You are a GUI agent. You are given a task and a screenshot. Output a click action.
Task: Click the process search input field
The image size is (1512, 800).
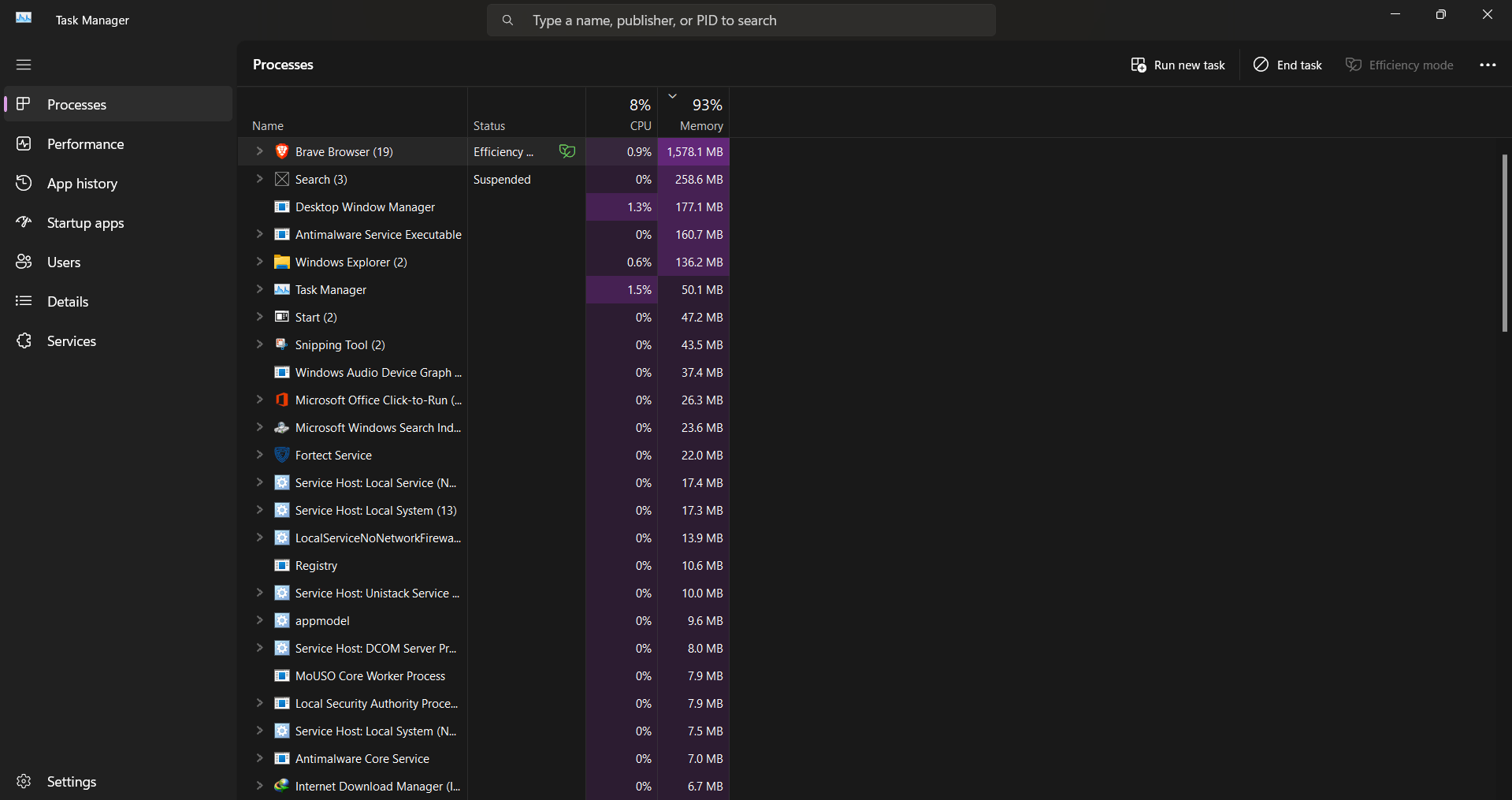741,20
